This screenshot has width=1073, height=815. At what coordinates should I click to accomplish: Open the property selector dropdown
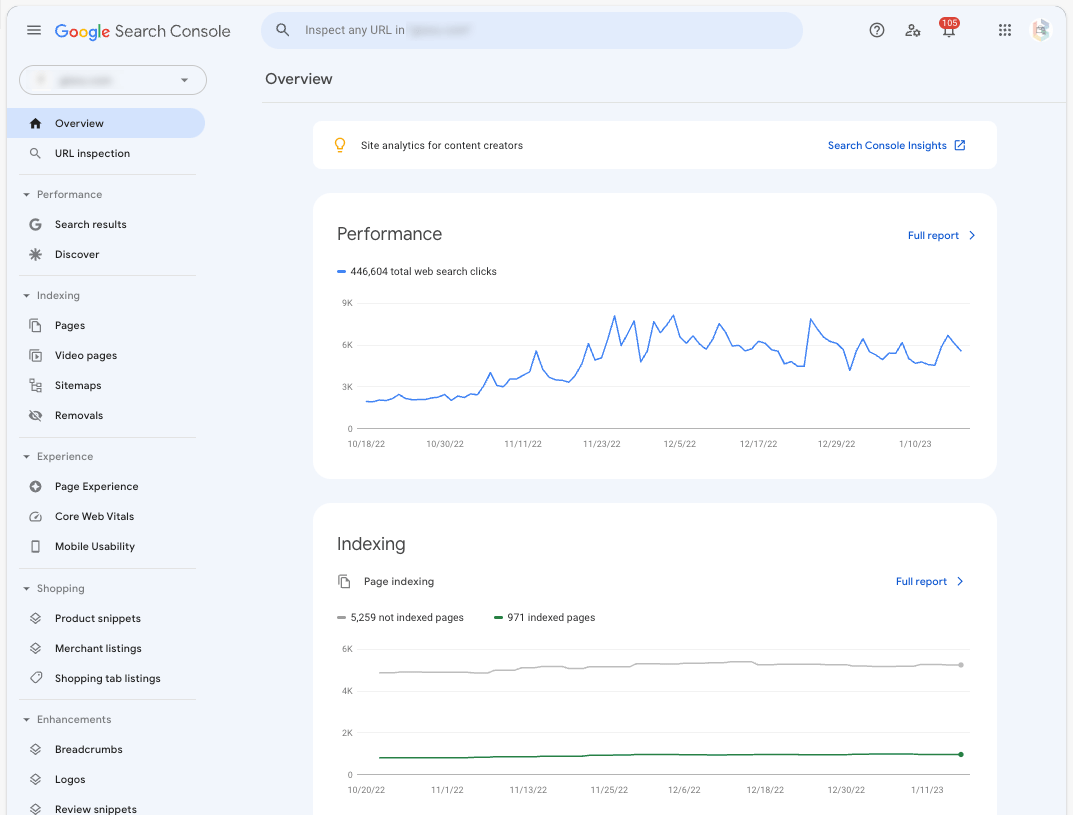click(112, 80)
